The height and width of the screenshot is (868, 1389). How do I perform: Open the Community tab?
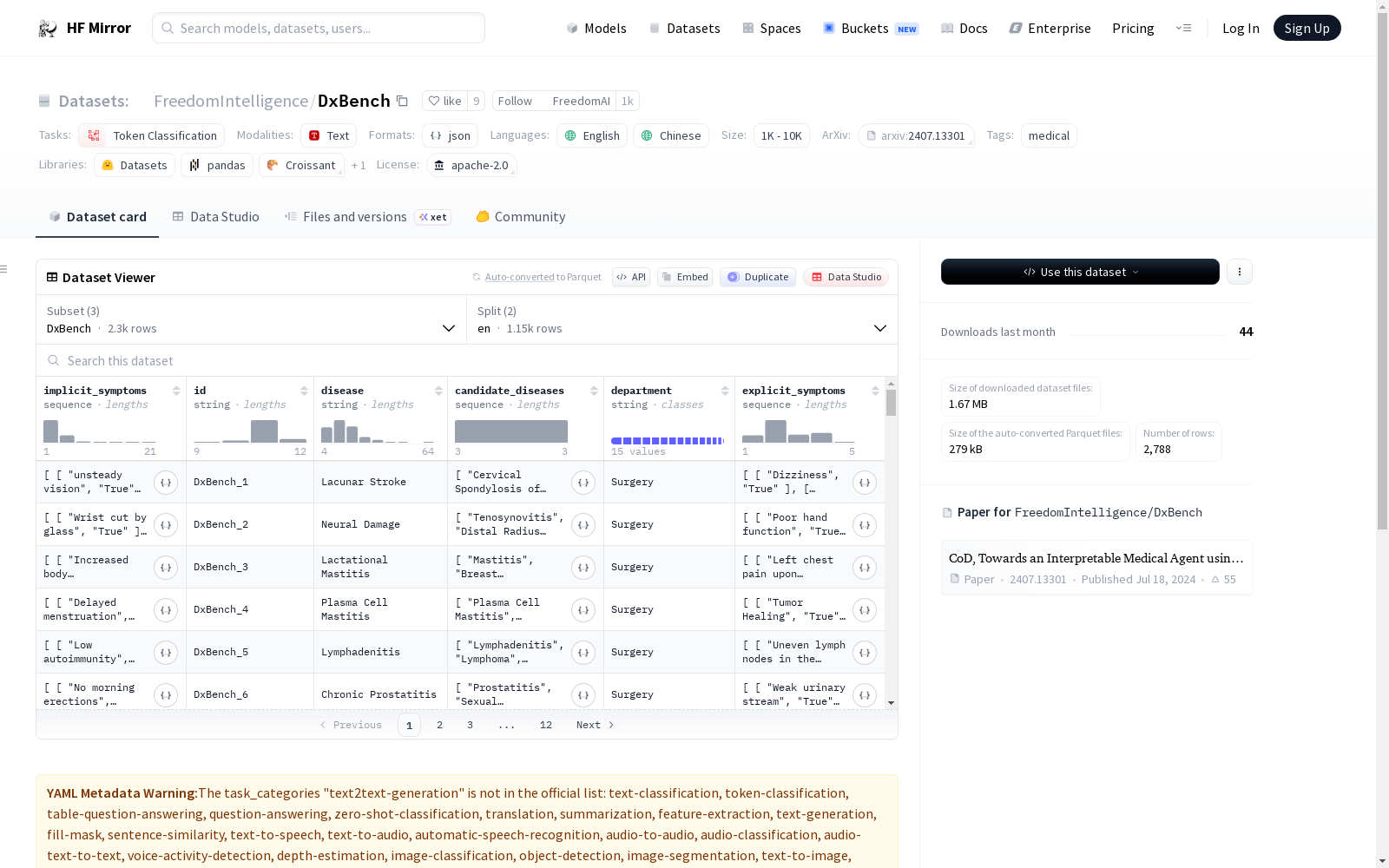[521, 217]
